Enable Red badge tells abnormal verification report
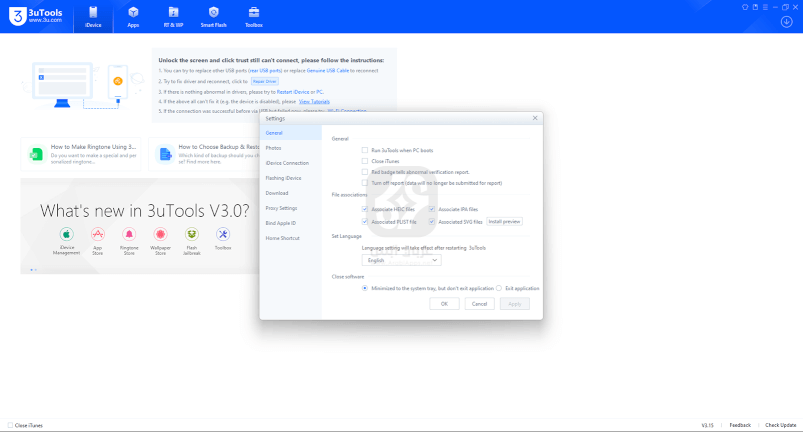The height and width of the screenshot is (432, 803). pyautogui.click(x=365, y=172)
